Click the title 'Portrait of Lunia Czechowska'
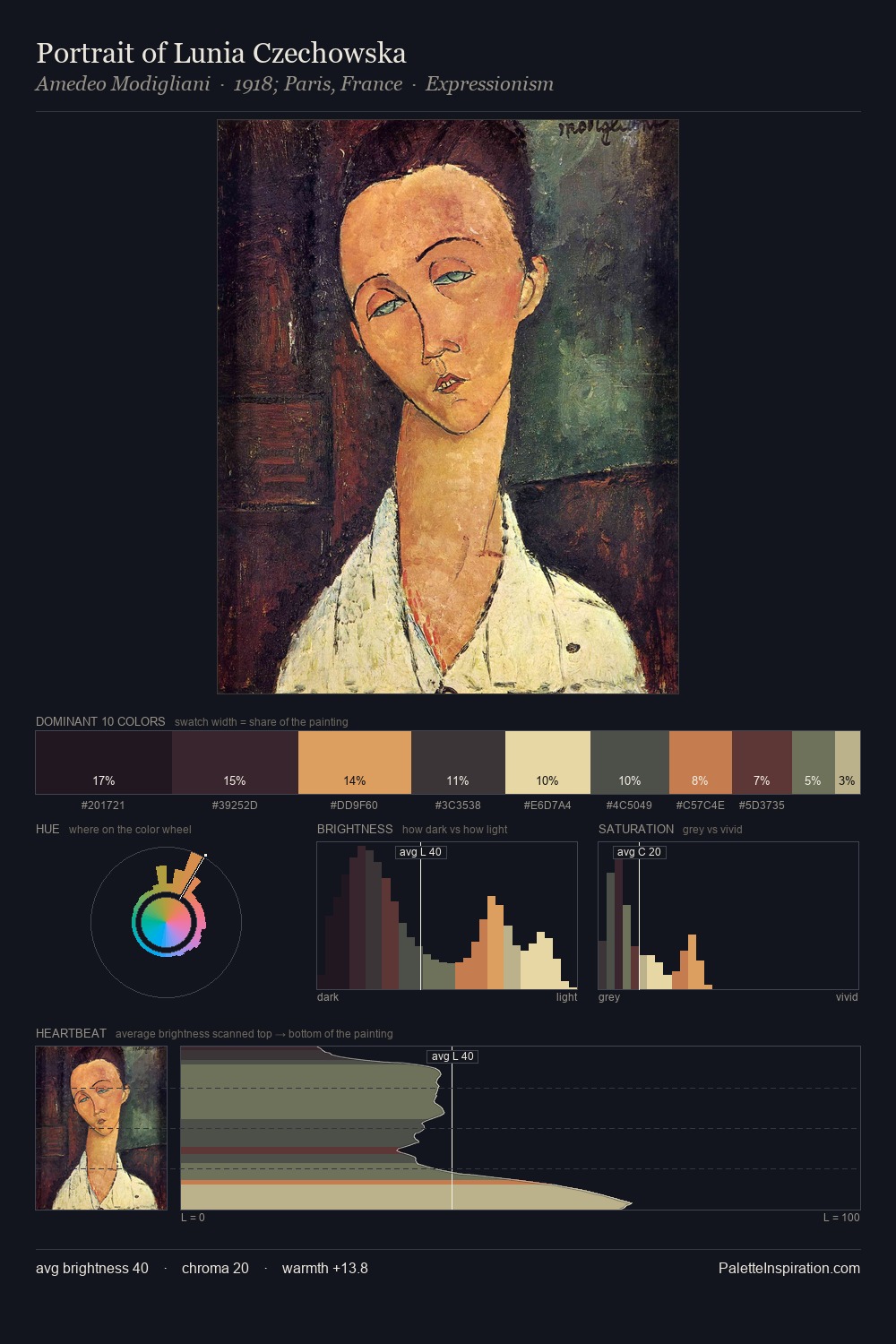Screen dimensions: 896x1344 coord(221,53)
